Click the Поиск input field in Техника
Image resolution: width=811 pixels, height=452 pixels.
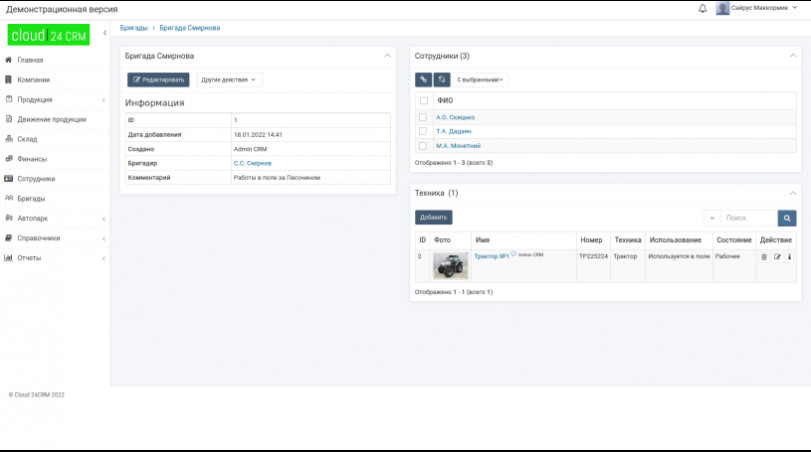747,217
